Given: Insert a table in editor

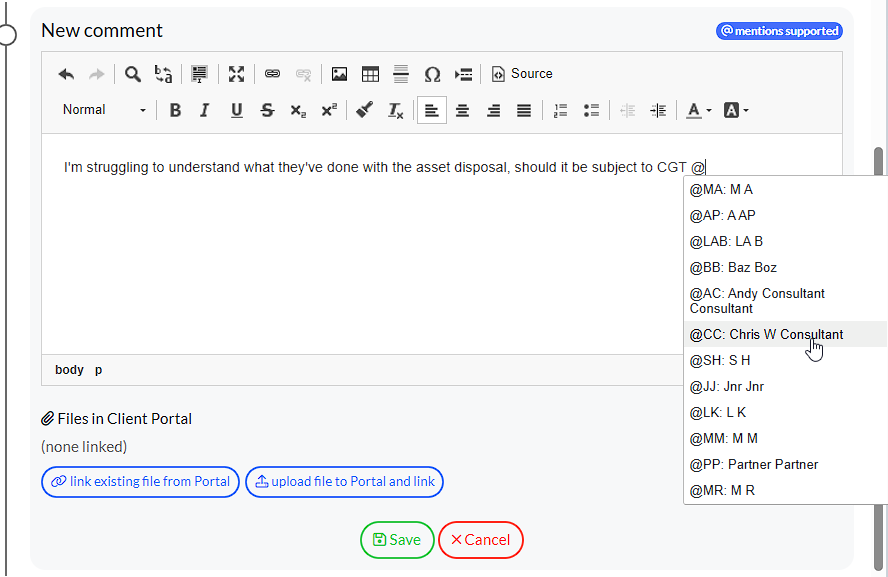Looking at the screenshot, I should point(370,74).
